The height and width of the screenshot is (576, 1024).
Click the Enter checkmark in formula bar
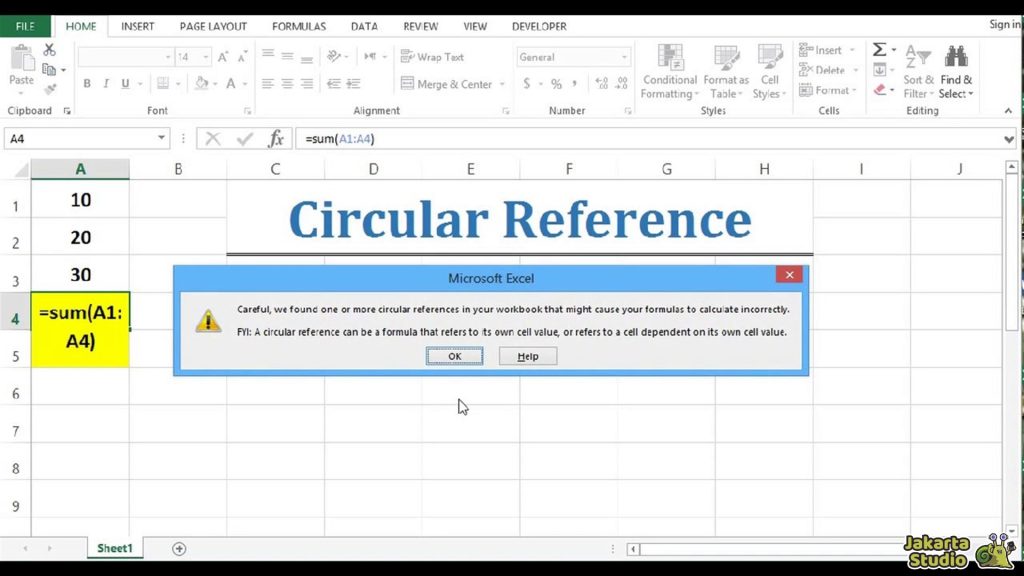245,138
